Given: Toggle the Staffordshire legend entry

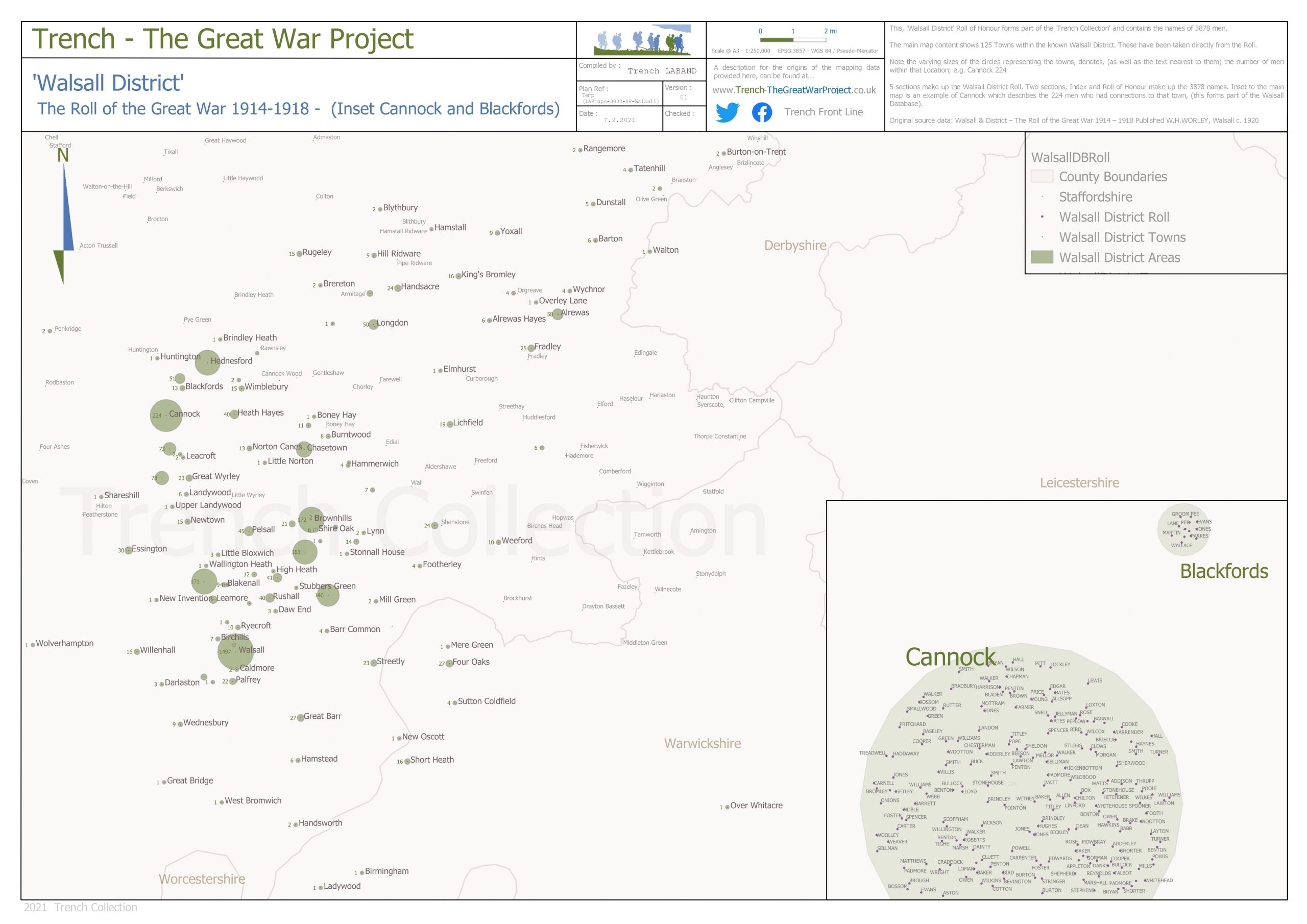Looking at the screenshot, I should (x=1096, y=197).
